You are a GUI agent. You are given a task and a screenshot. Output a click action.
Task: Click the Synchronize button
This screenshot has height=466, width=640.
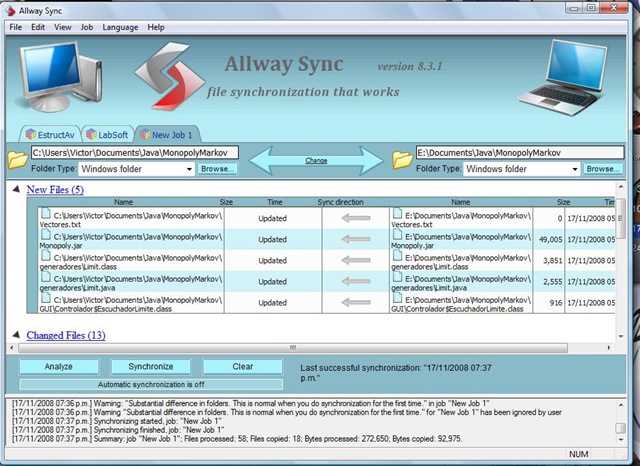click(x=151, y=366)
